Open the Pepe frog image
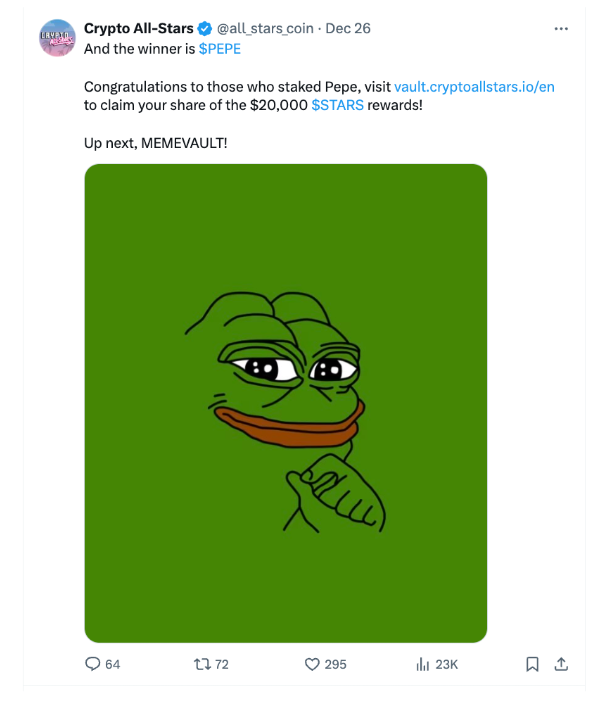 click(285, 402)
